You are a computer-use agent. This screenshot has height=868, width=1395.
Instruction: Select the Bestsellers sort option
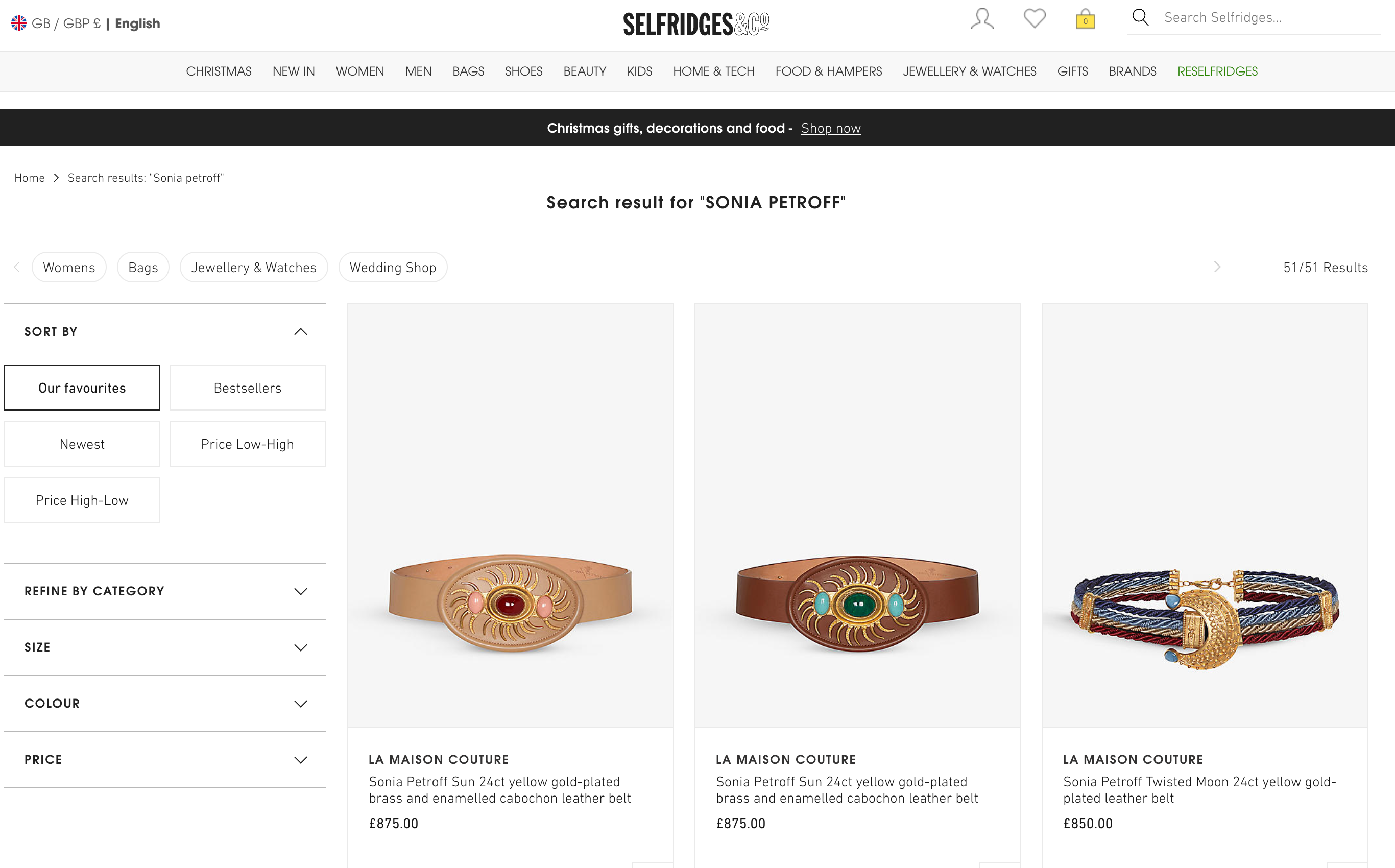[248, 388]
